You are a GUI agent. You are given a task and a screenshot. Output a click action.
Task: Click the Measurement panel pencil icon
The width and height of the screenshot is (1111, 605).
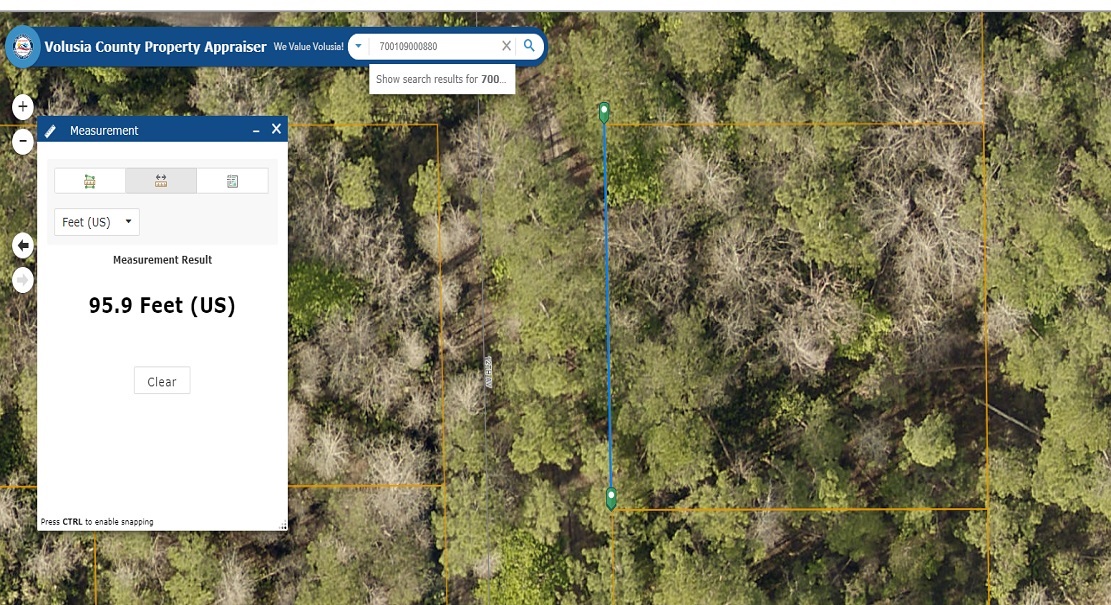(x=50, y=131)
